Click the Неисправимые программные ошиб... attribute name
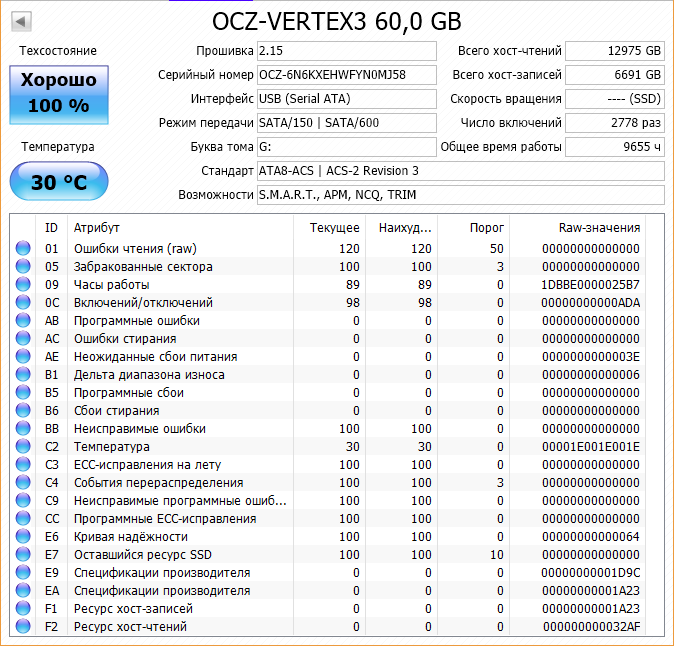This screenshot has height=646, width=674. click(180, 501)
